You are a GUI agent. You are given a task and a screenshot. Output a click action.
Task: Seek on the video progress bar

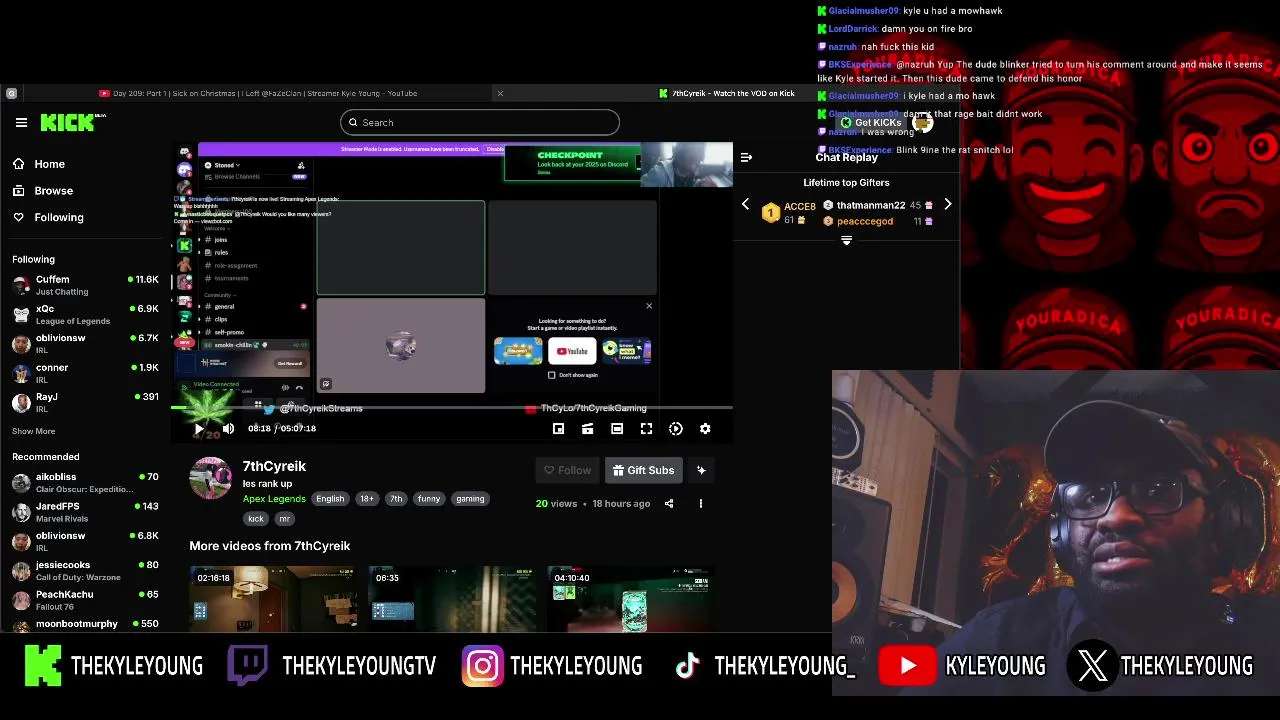pos(454,408)
